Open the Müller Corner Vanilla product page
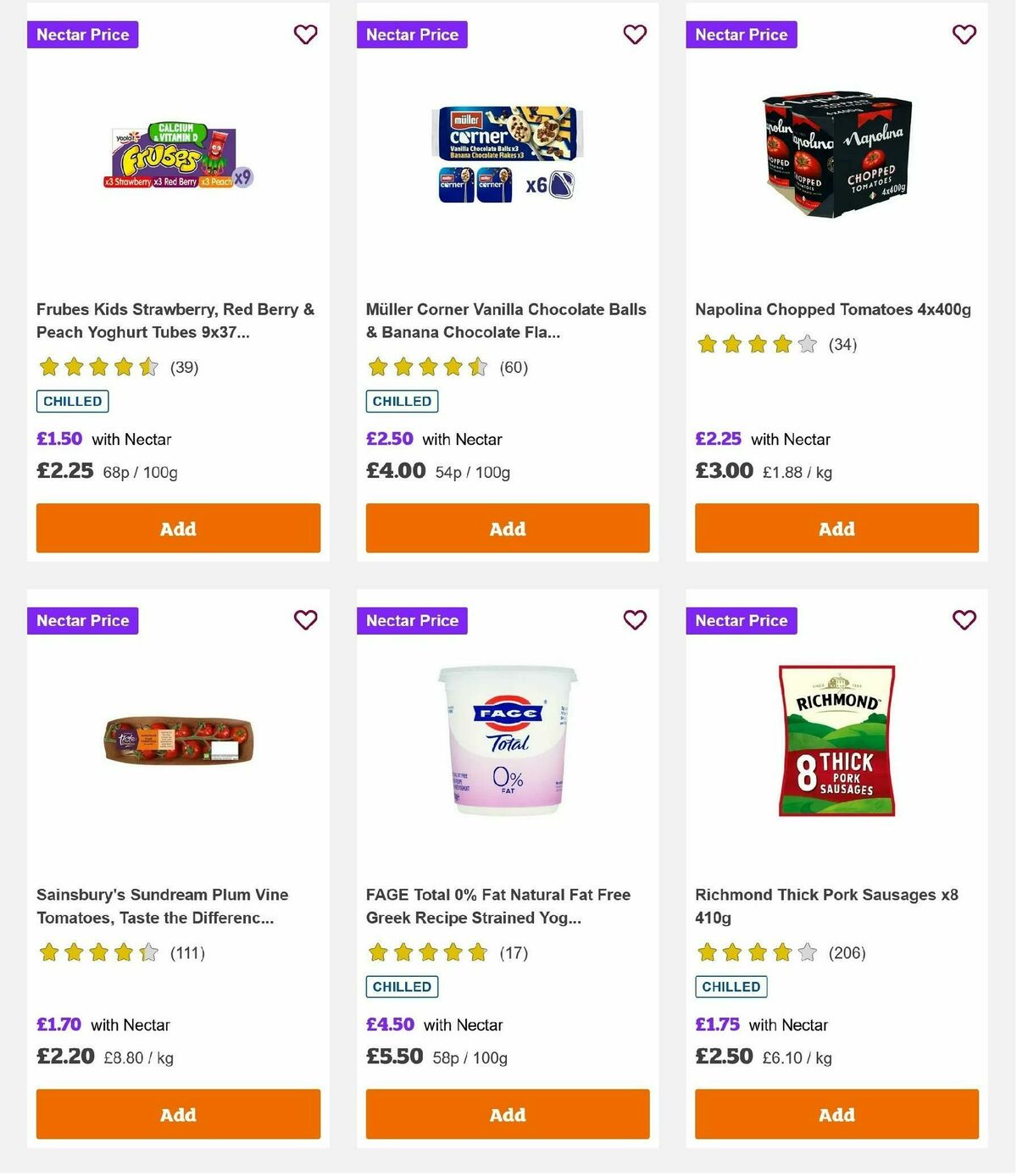 point(506,321)
